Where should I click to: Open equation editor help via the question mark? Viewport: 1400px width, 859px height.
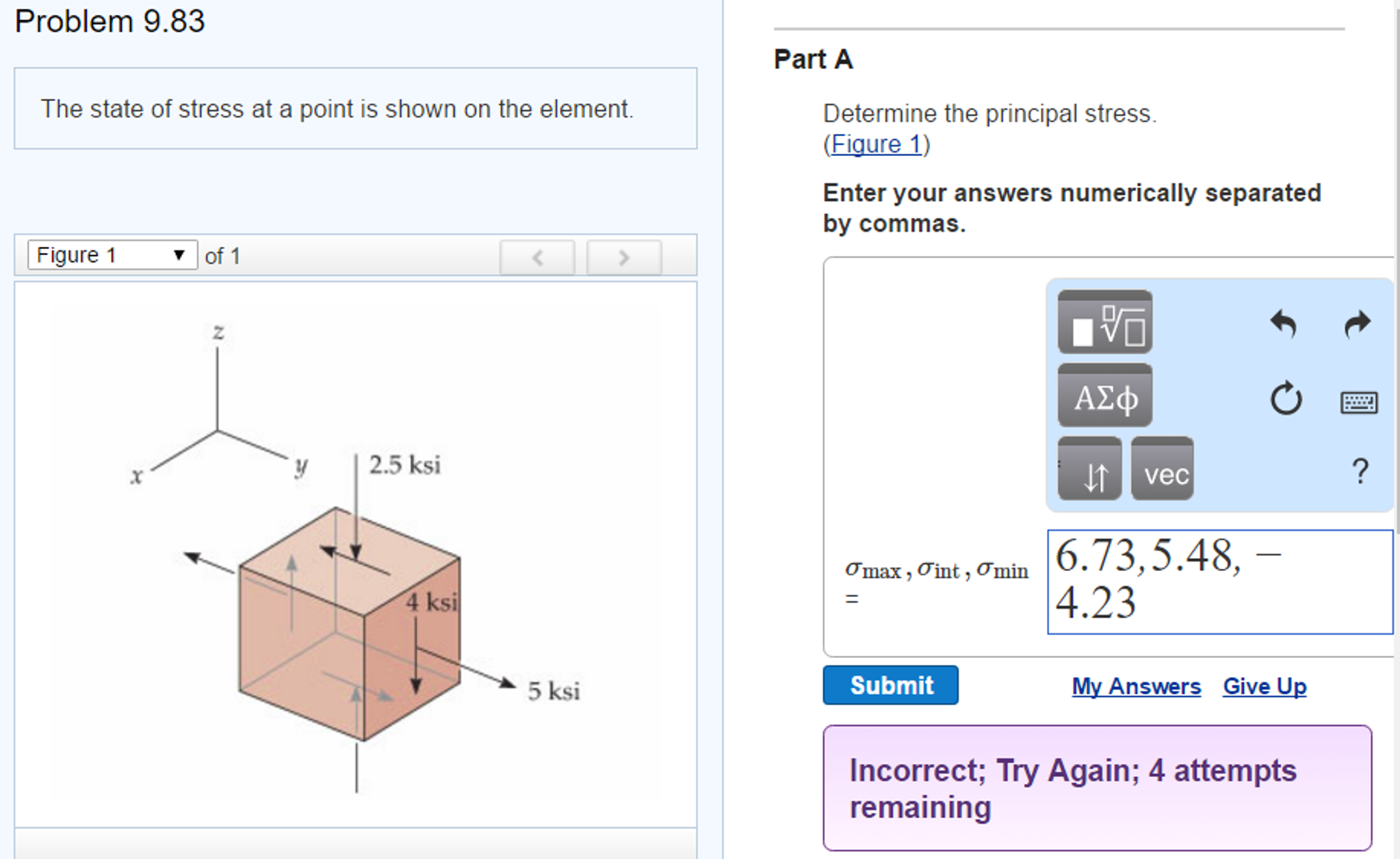tap(1359, 471)
